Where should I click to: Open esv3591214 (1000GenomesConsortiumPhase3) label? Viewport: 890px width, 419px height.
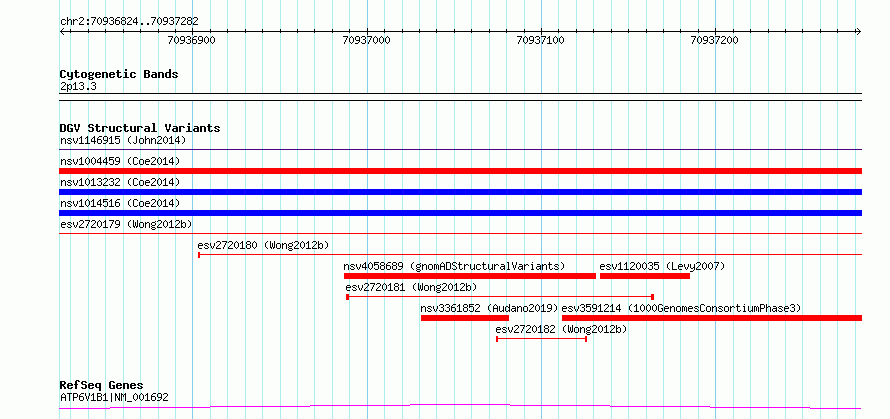(x=681, y=308)
